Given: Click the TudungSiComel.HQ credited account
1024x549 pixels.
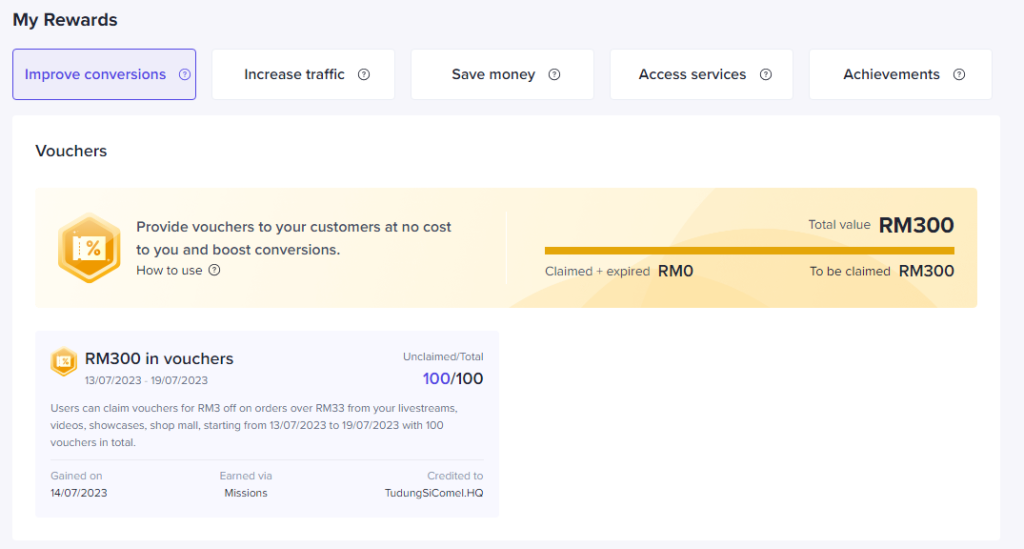Looking at the screenshot, I should [x=434, y=493].
